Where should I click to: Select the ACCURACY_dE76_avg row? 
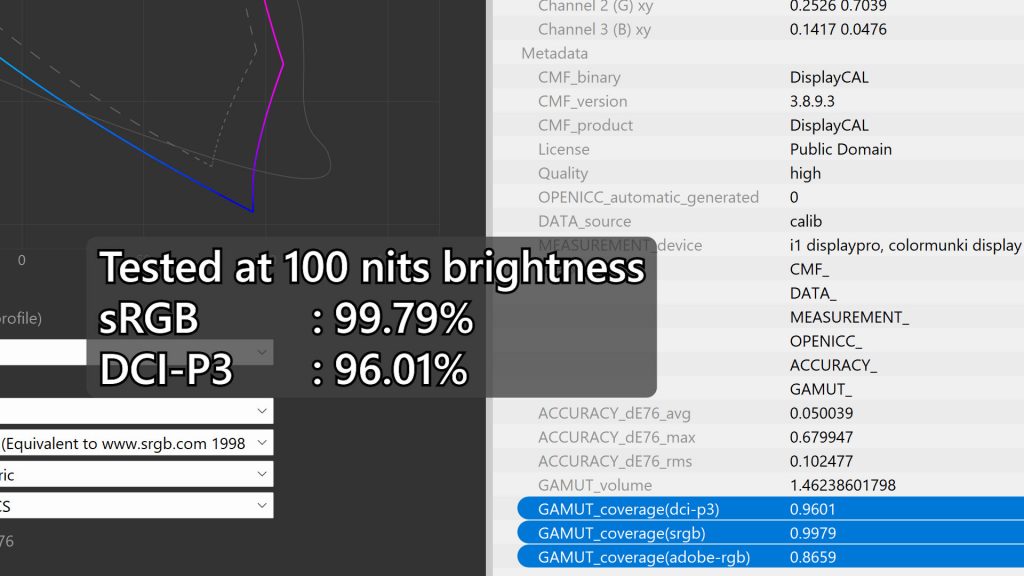758,413
